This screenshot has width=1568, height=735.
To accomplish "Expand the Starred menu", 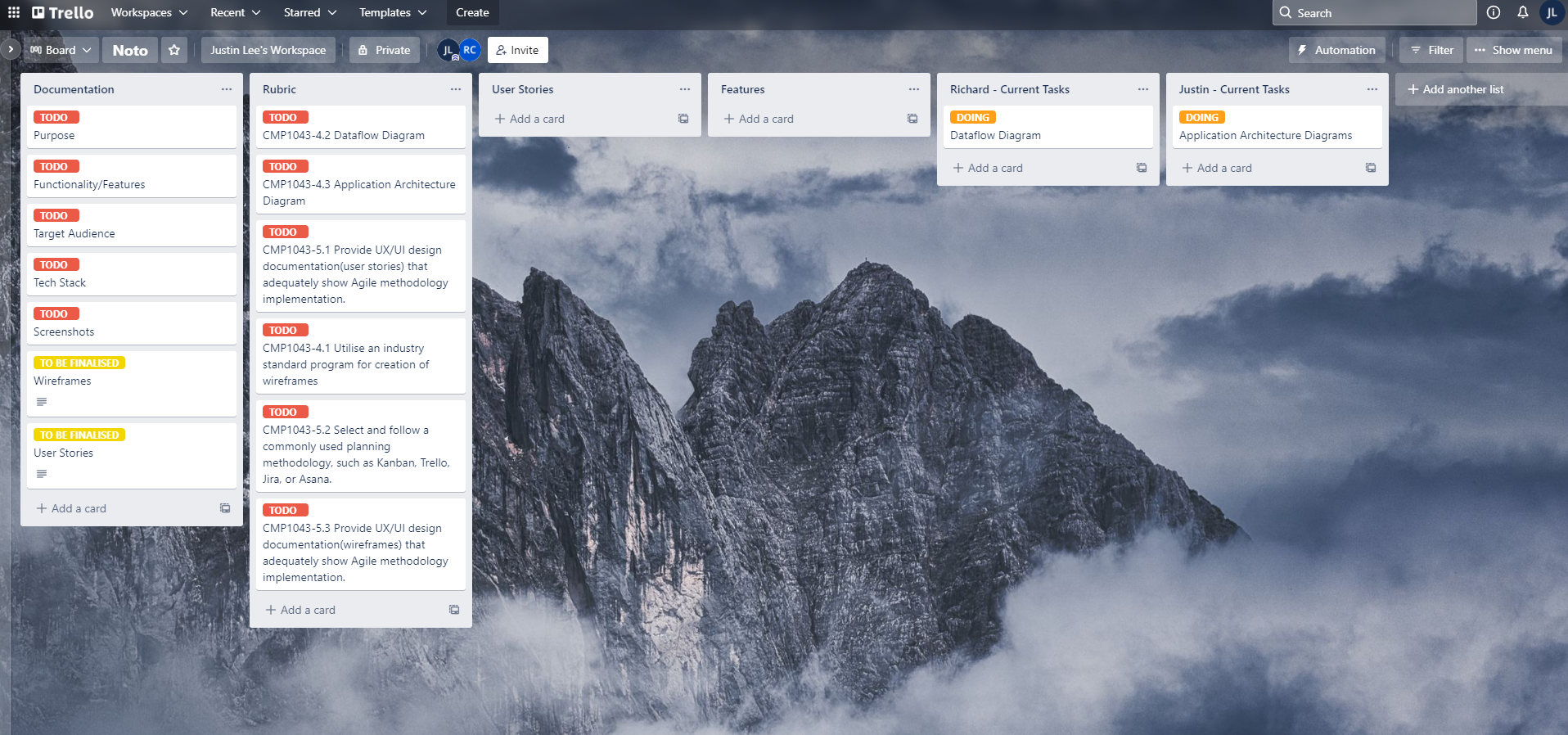I will coord(309,12).
